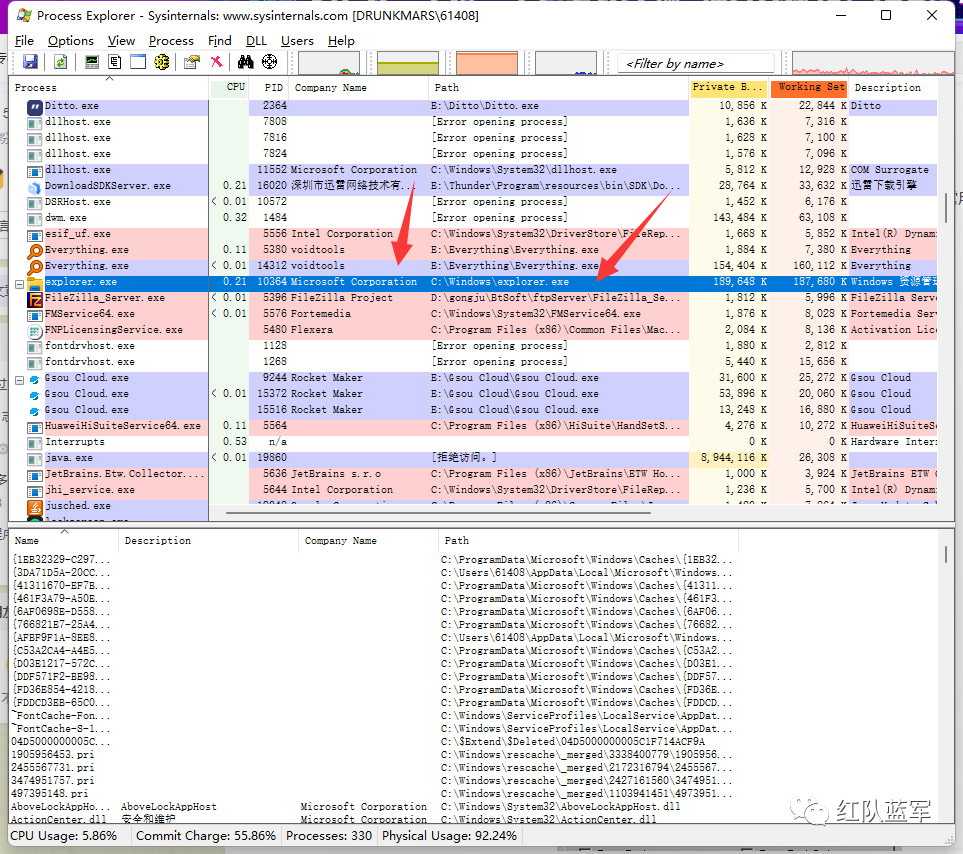Screen dimensions: 963x854
Task: Click the dwm.exe process icon
Action: click(x=34, y=219)
